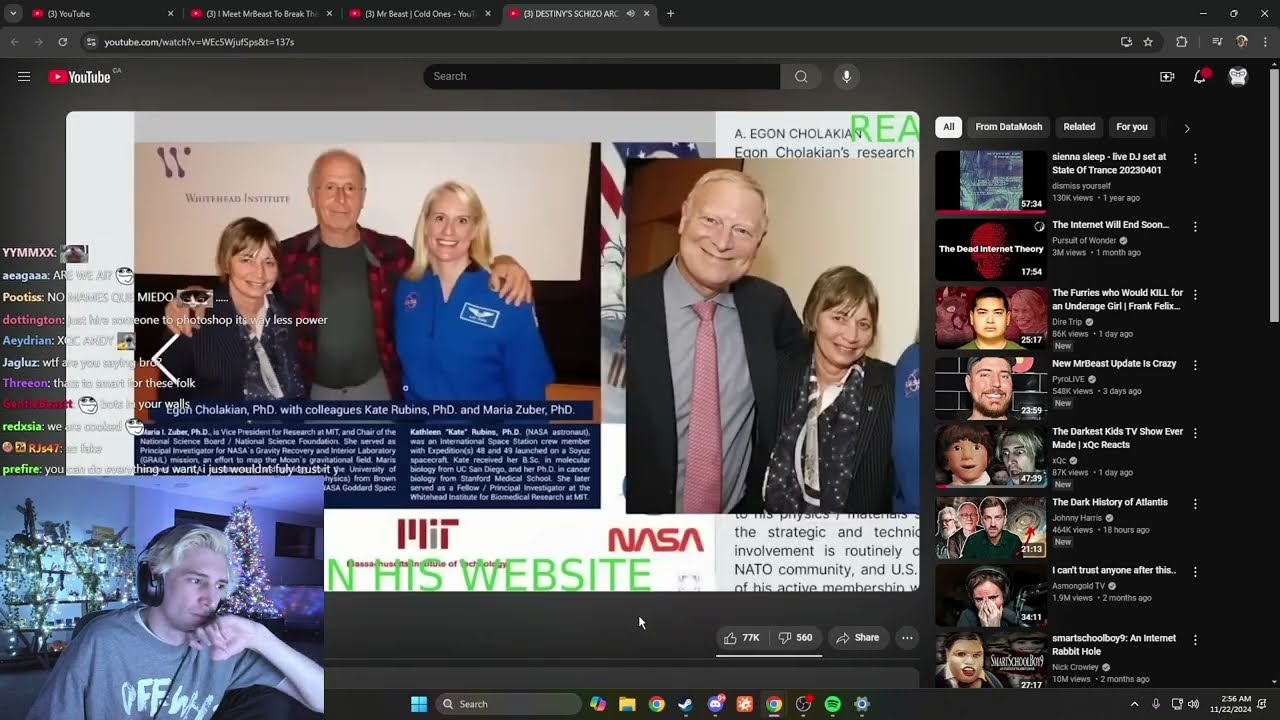
Task: Open The Furries video thumbnail
Action: [991, 318]
